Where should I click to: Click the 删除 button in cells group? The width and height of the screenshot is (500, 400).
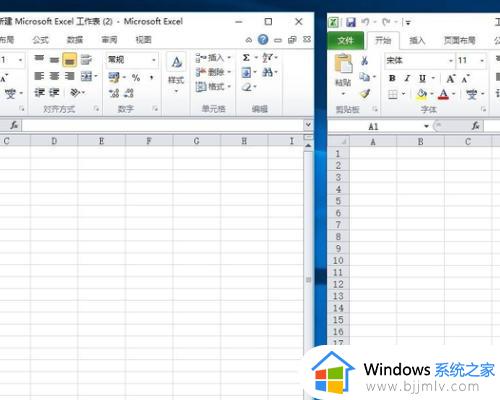(213, 72)
